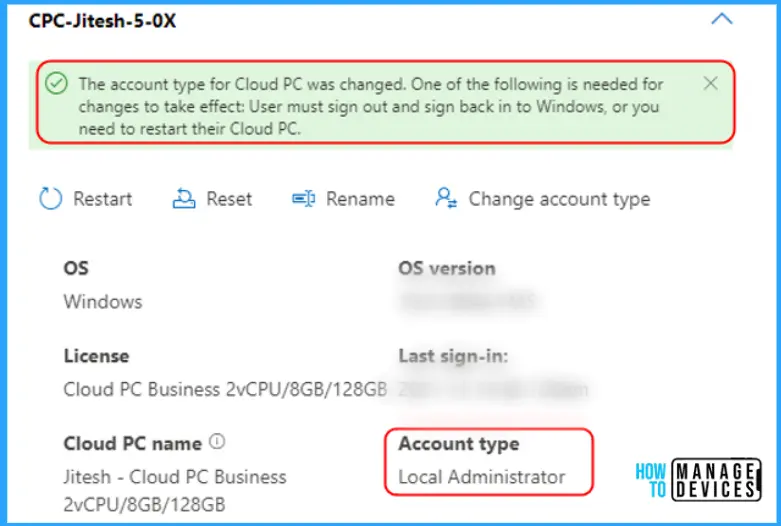Click the Local Administrator account type value

coord(482,477)
